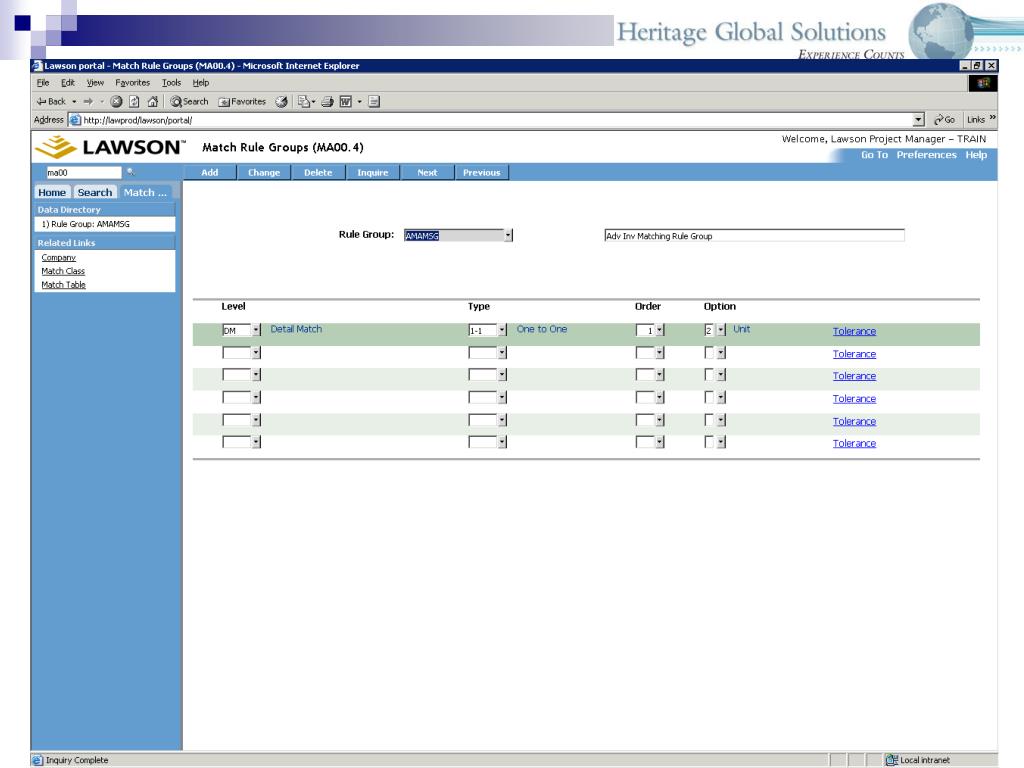The width and height of the screenshot is (1024, 768).
Task: Open the Match Class related link
Action: pyautogui.click(x=63, y=271)
